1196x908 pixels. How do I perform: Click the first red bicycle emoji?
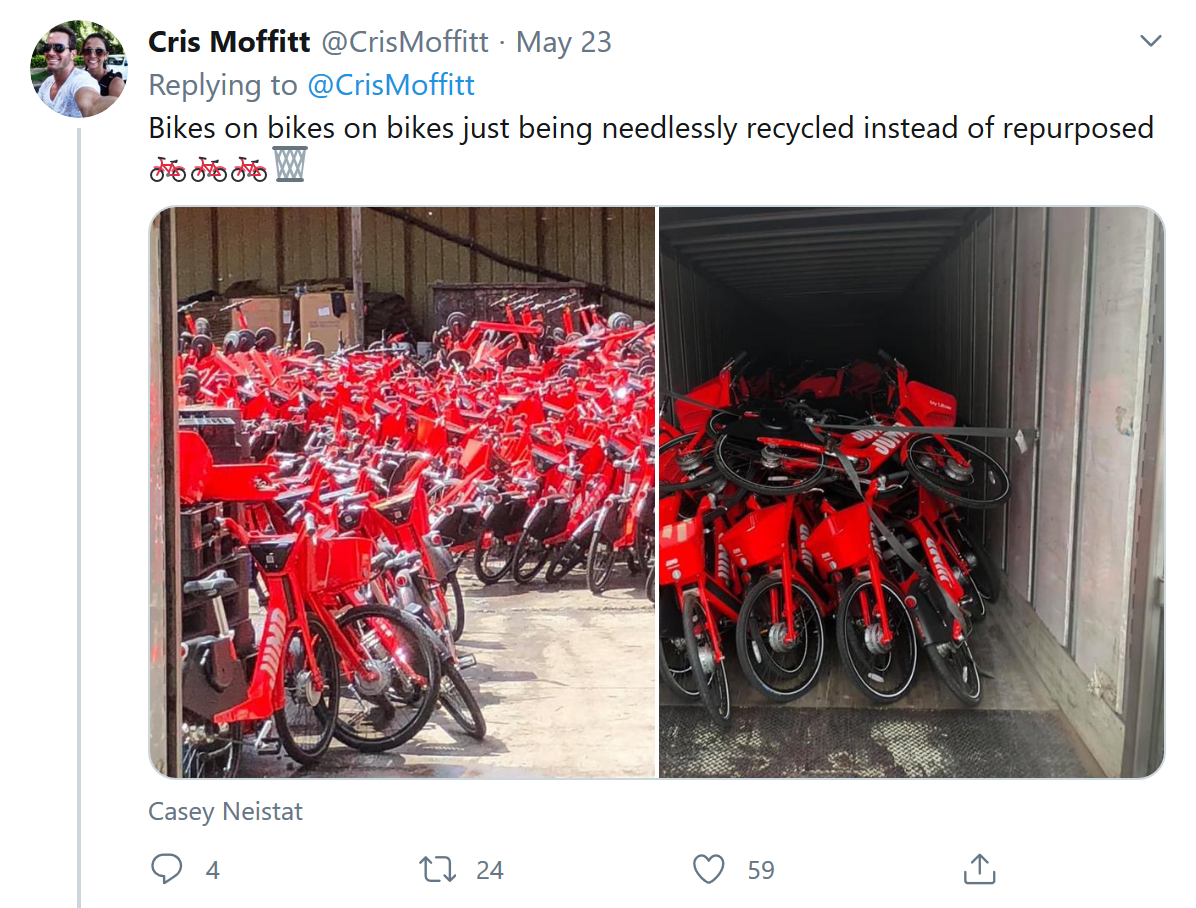tap(168, 168)
